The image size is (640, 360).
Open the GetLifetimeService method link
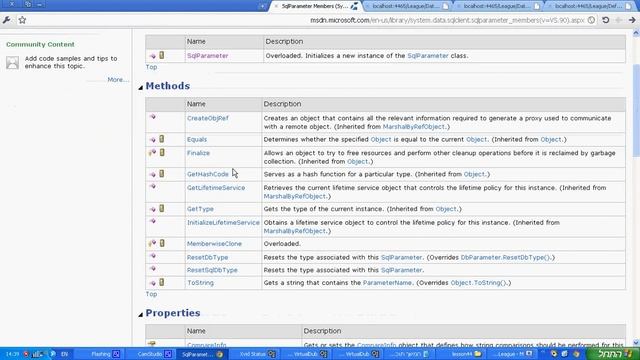coord(216,188)
